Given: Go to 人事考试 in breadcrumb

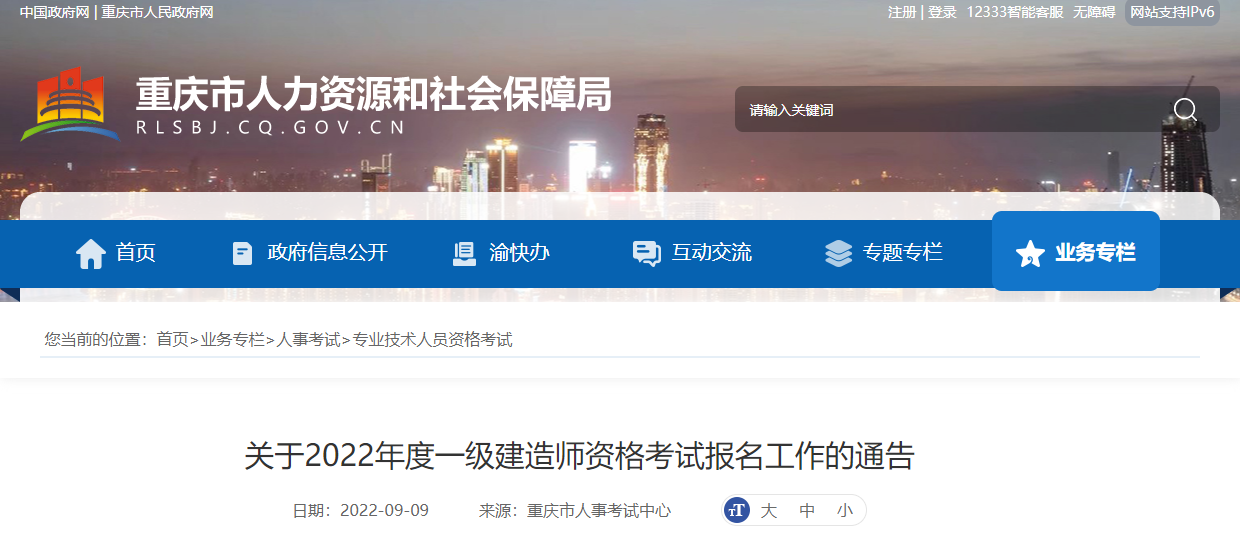Looking at the screenshot, I should coord(309,340).
